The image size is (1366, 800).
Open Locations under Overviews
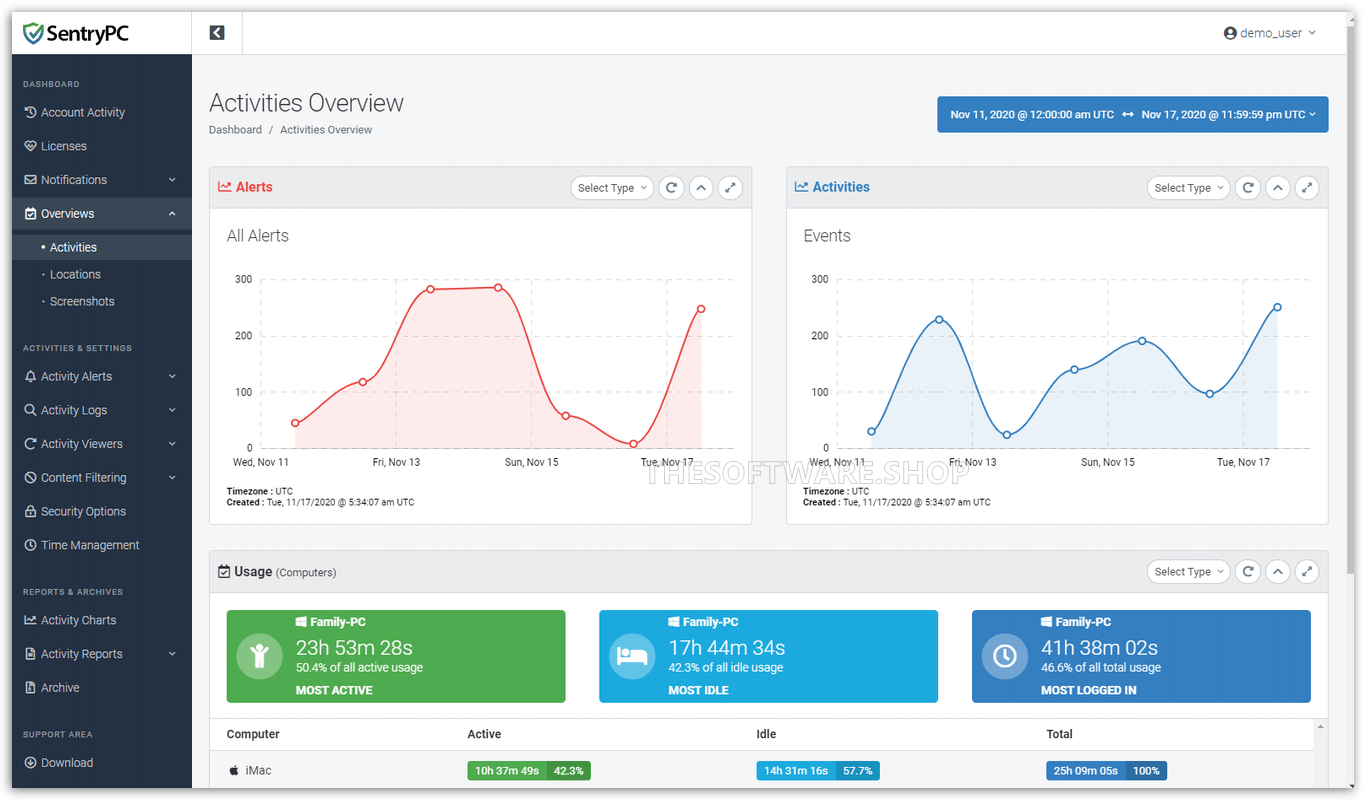tap(75, 274)
